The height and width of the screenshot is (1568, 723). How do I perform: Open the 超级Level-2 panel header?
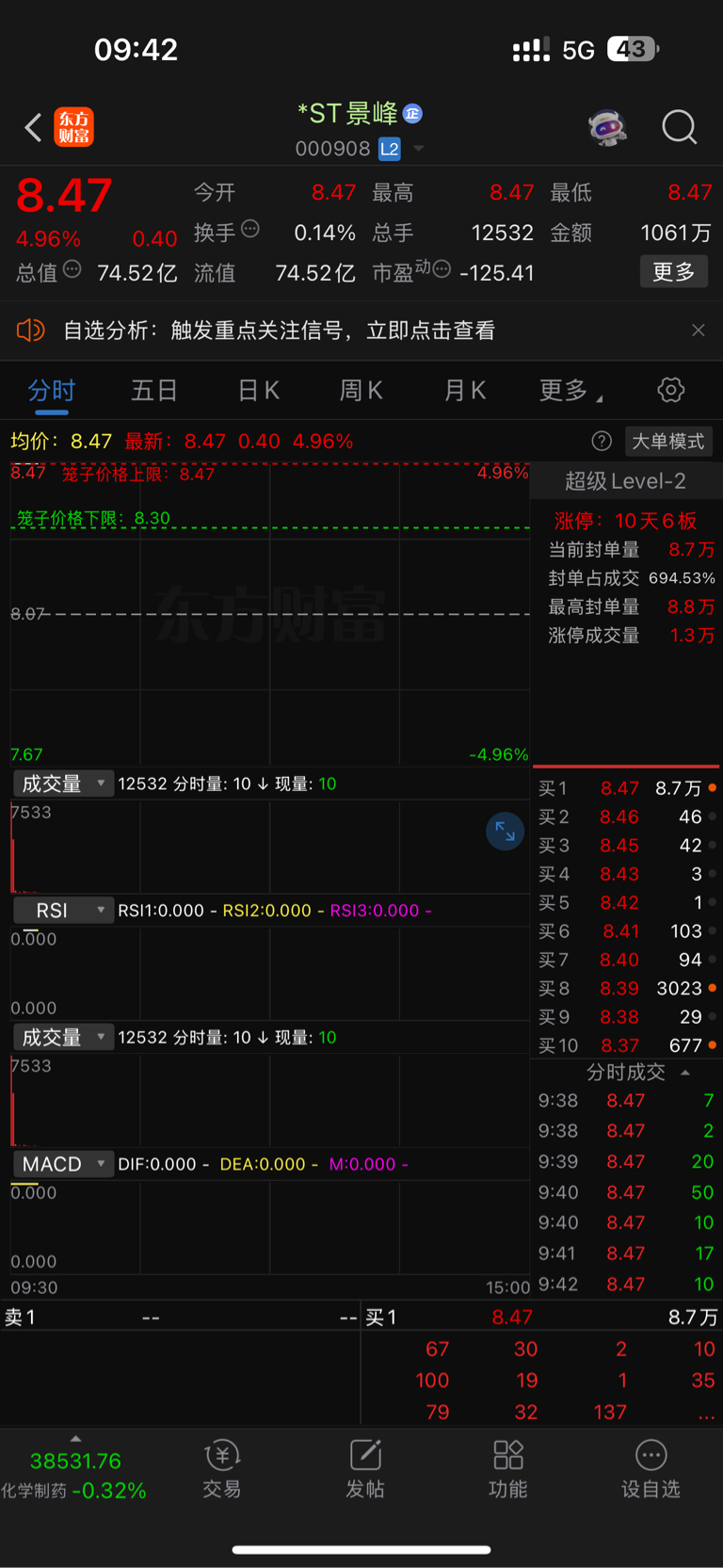click(x=625, y=481)
